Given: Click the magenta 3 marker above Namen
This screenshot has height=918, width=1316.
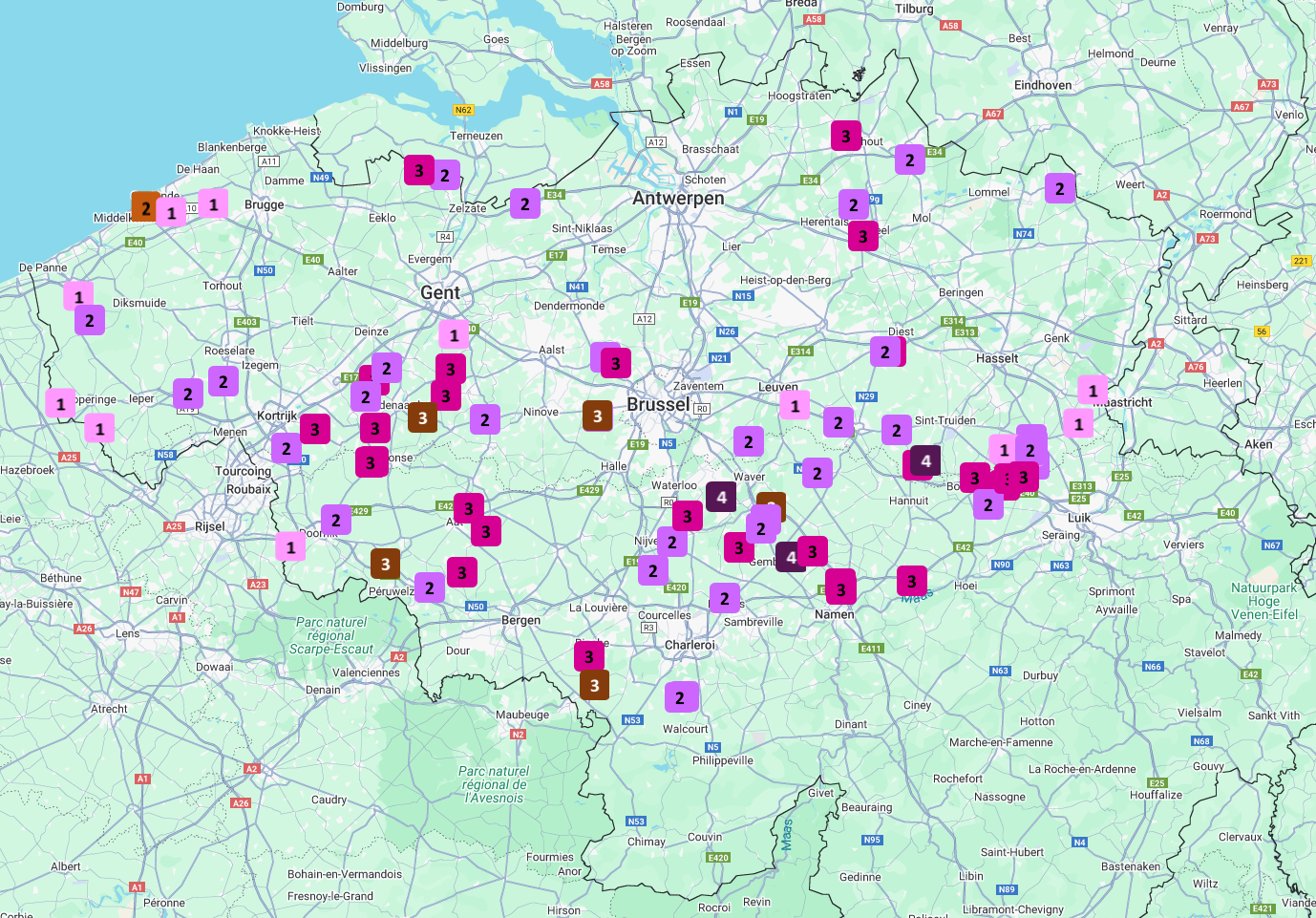Looking at the screenshot, I should [840, 589].
